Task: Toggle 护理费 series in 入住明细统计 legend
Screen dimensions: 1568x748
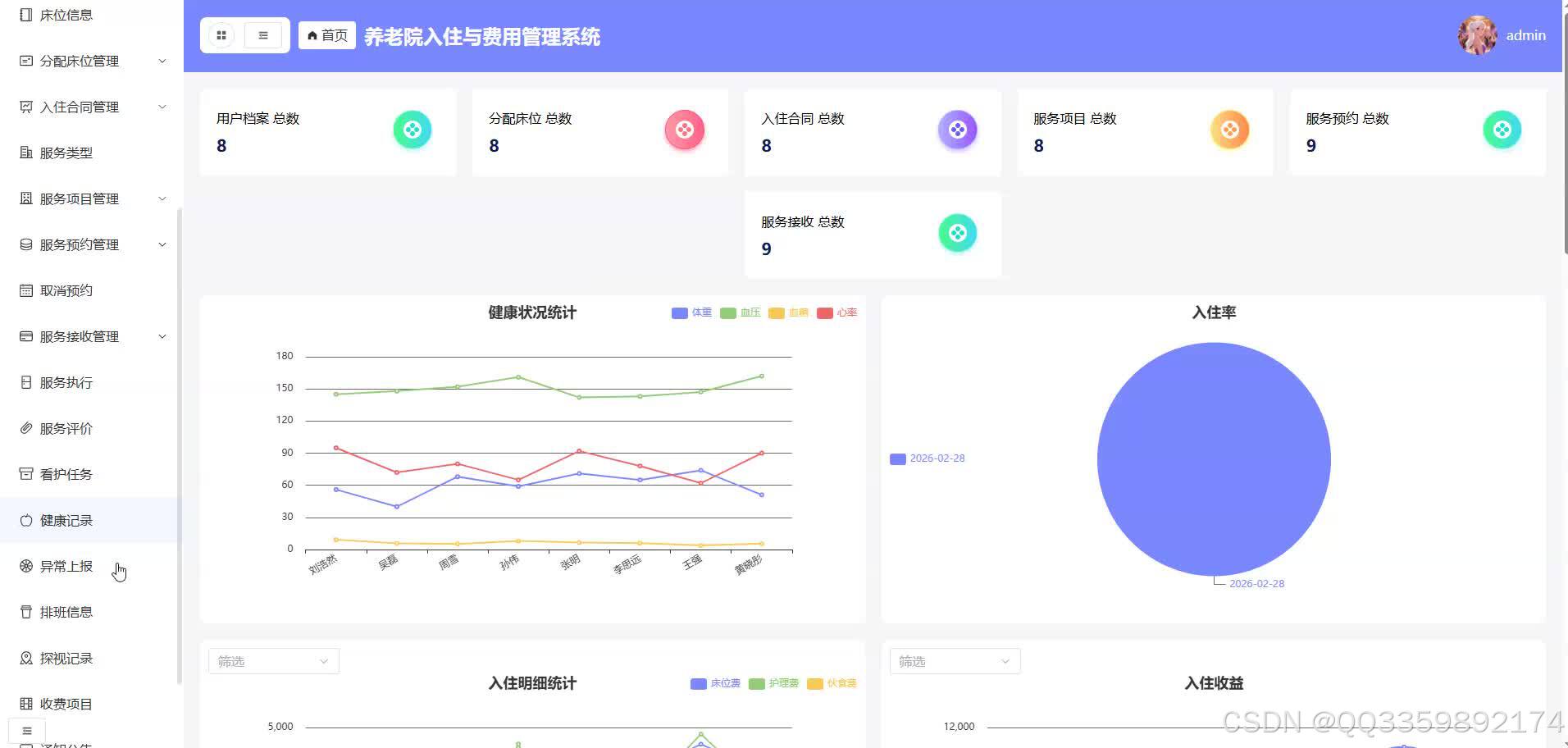Action: click(773, 683)
